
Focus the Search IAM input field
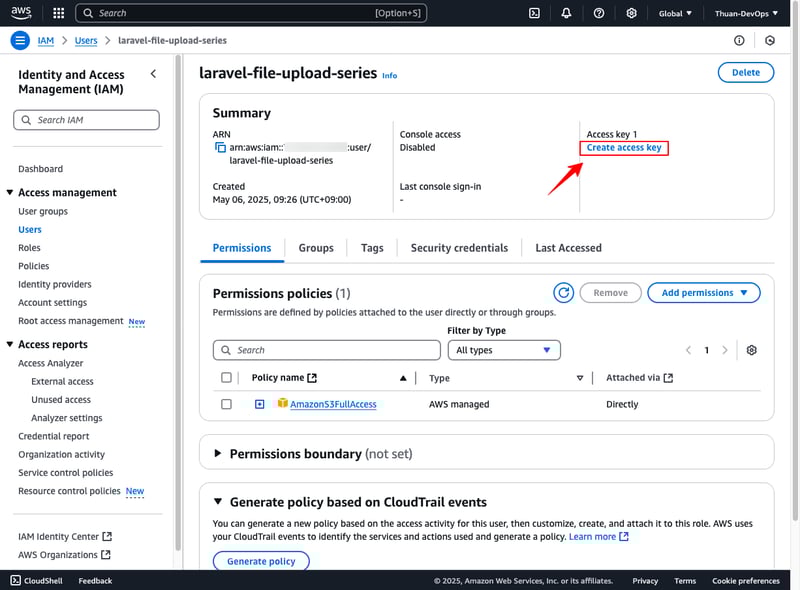87,120
